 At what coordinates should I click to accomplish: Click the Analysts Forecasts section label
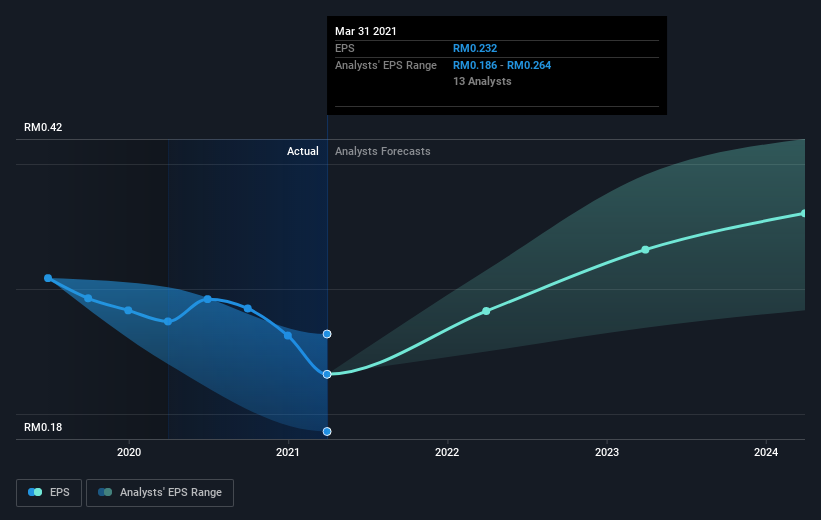(383, 151)
